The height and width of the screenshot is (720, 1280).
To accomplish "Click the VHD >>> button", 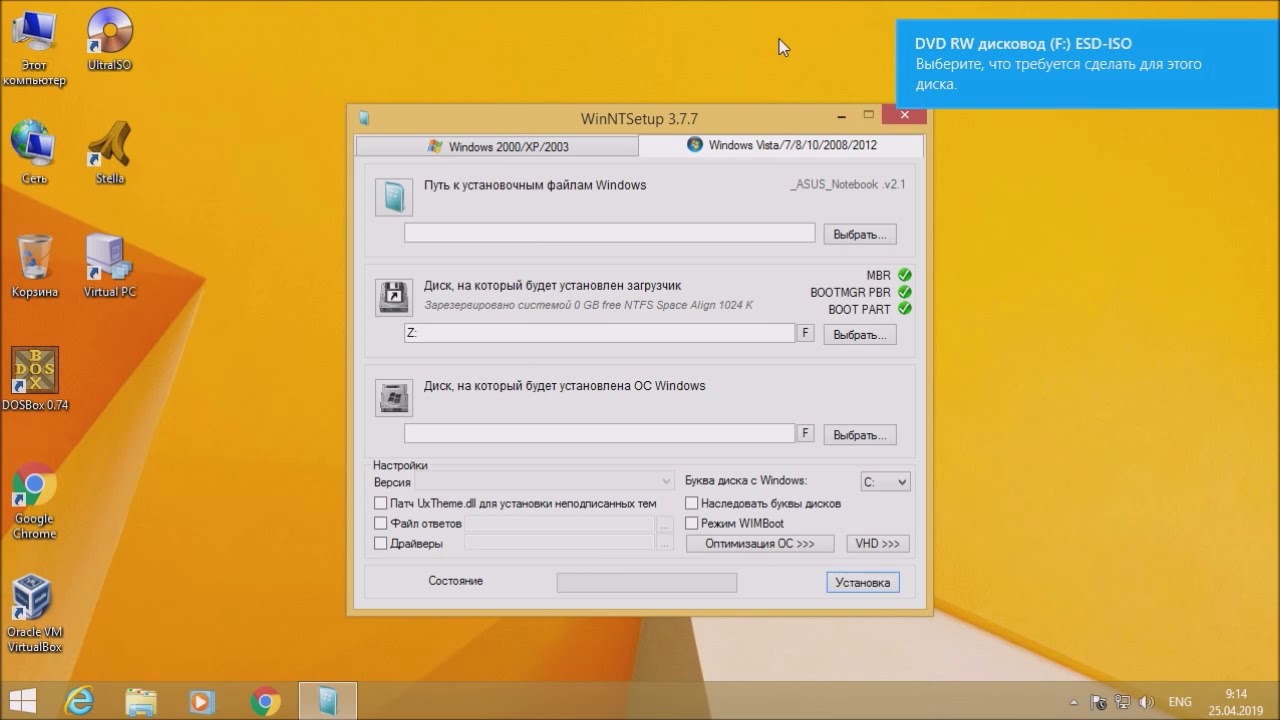I will tap(878, 544).
